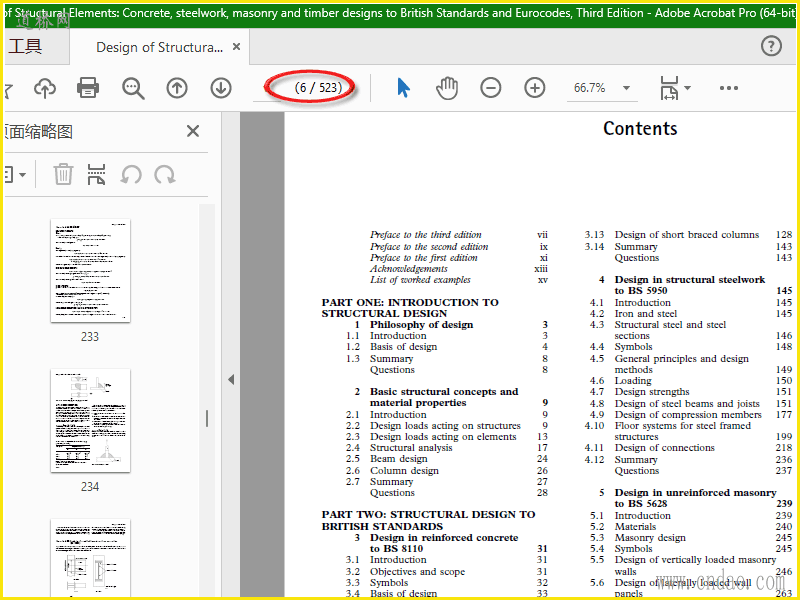Delete selected pages with the trash icon

(x=63, y=174)
